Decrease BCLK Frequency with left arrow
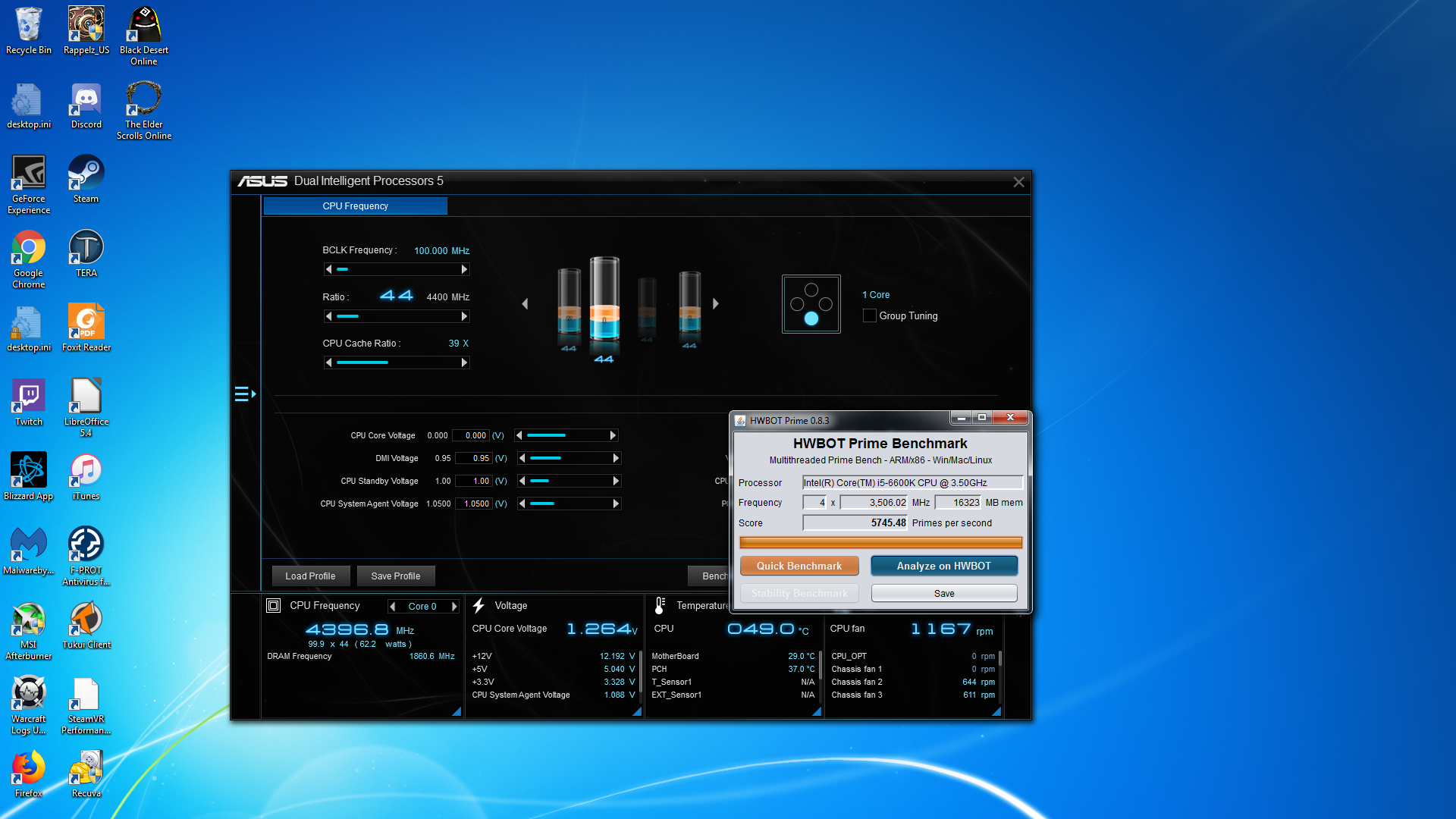The image size is (1456, 819). pos(328,269)
